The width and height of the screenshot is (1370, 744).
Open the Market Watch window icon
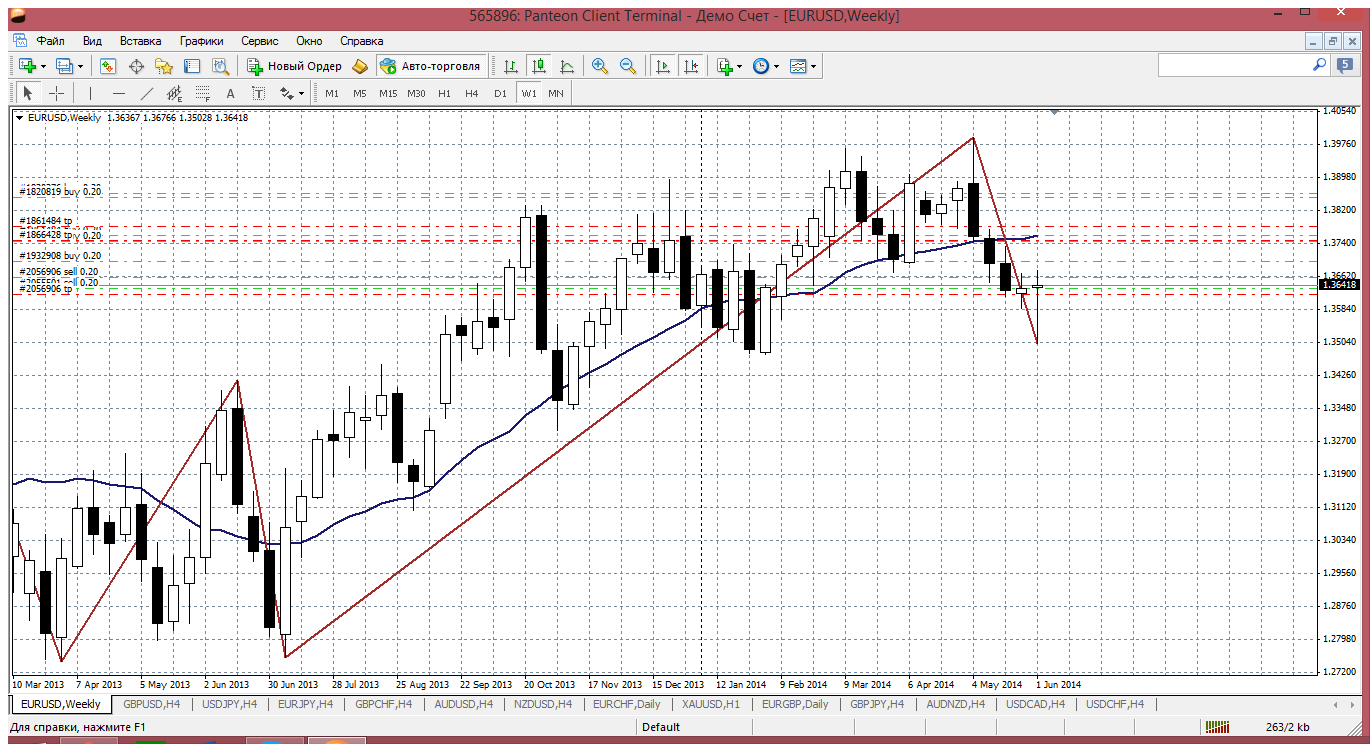click(x=108, y=66)
